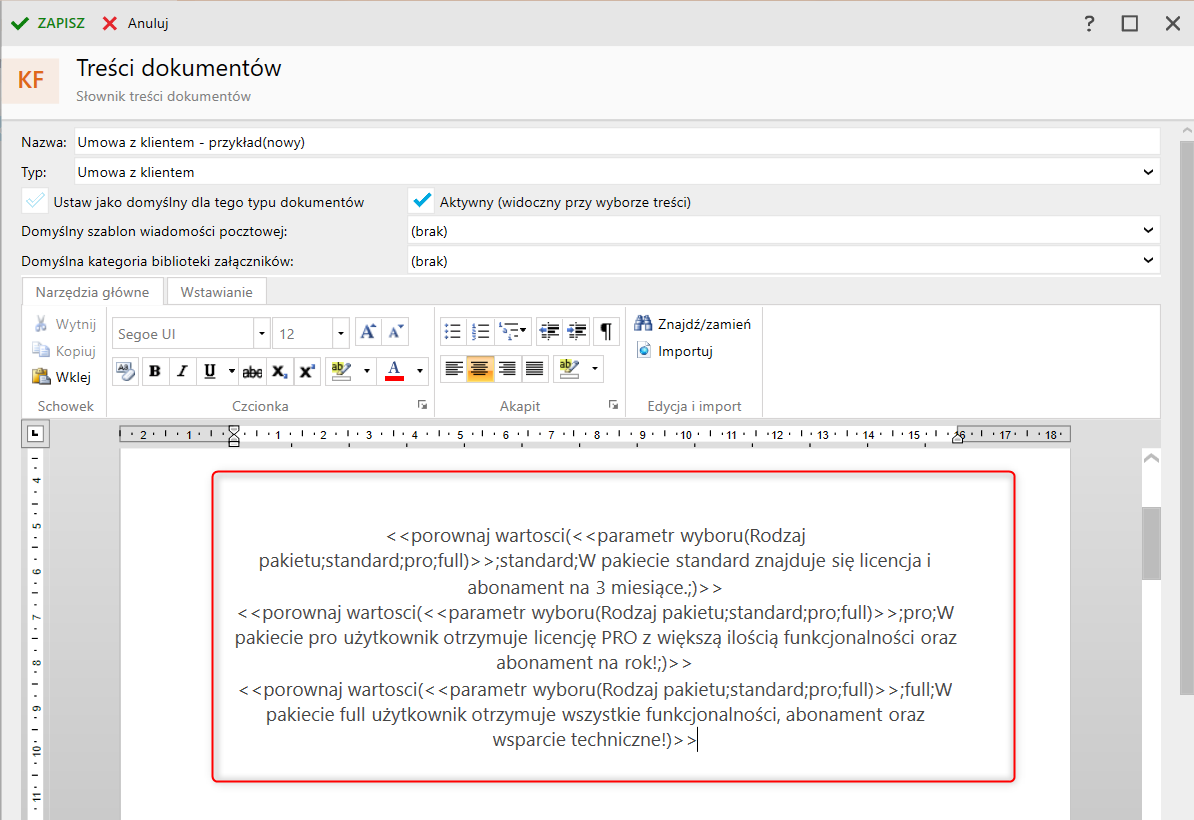This screenshot has height=820, width=1194.
Task: Align text left
Action: [x=453, y=369]
